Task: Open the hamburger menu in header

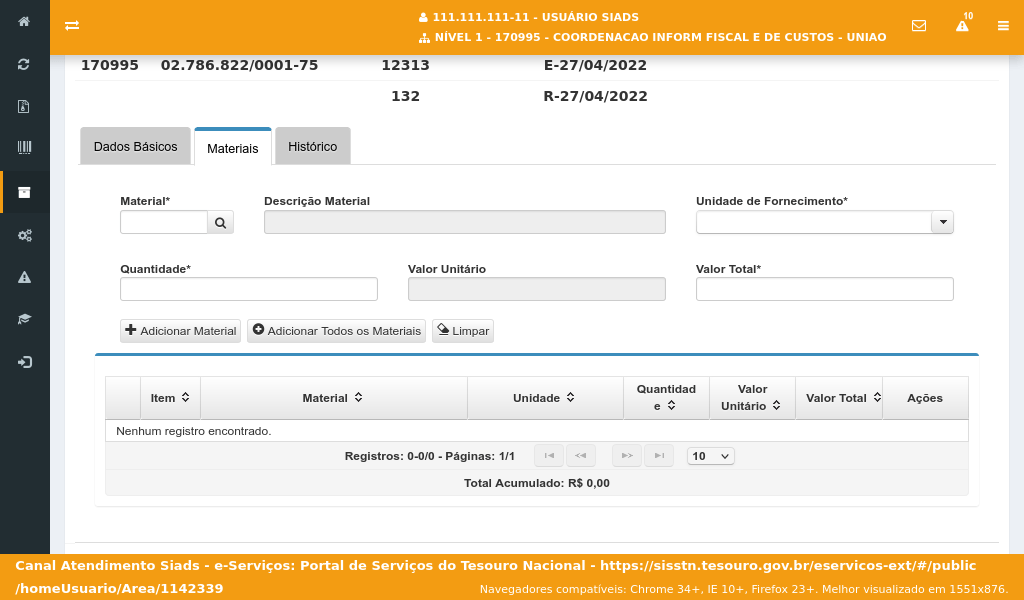Action: pos(1003,25)
